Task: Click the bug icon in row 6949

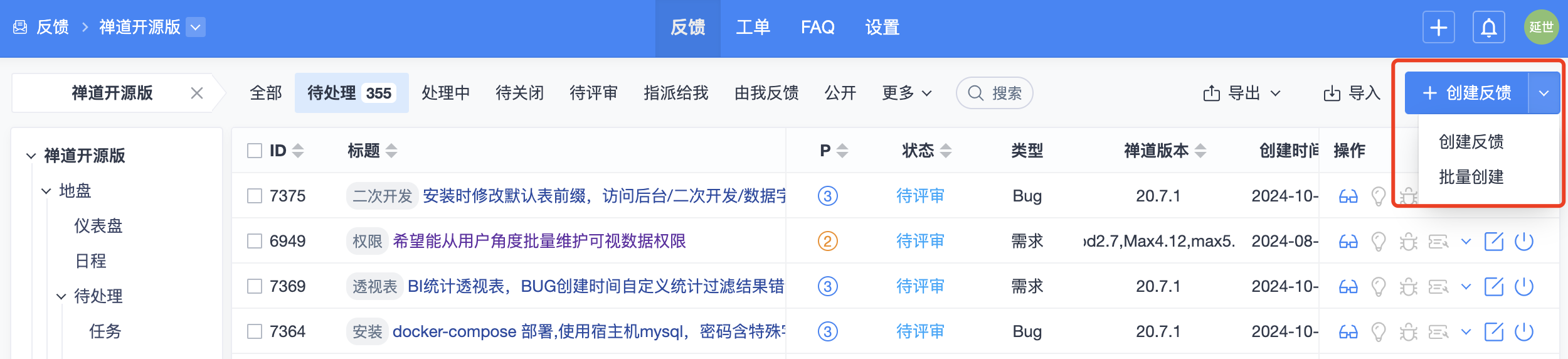Action: coord(1408,242)
